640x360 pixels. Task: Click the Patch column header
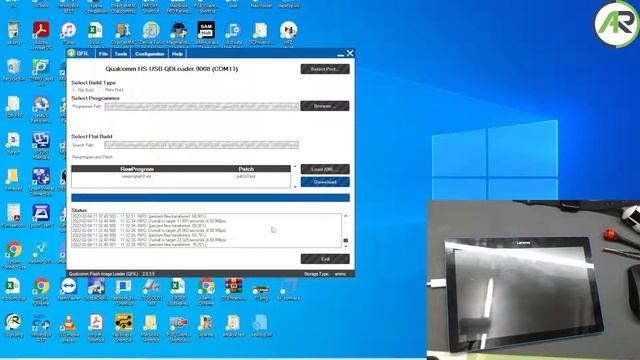(x=246, y=169)
